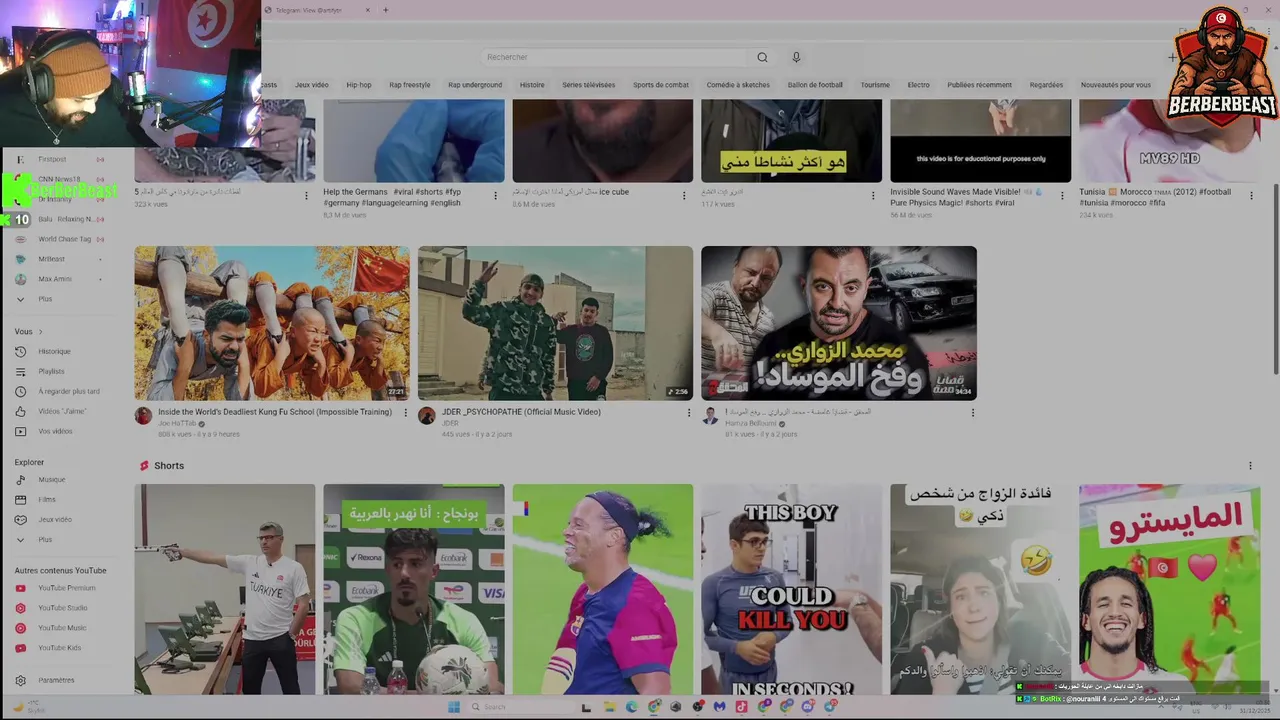Select the Tourisme filter chip
Viewport: 1280px width, 720px height.
pos(875,85)
